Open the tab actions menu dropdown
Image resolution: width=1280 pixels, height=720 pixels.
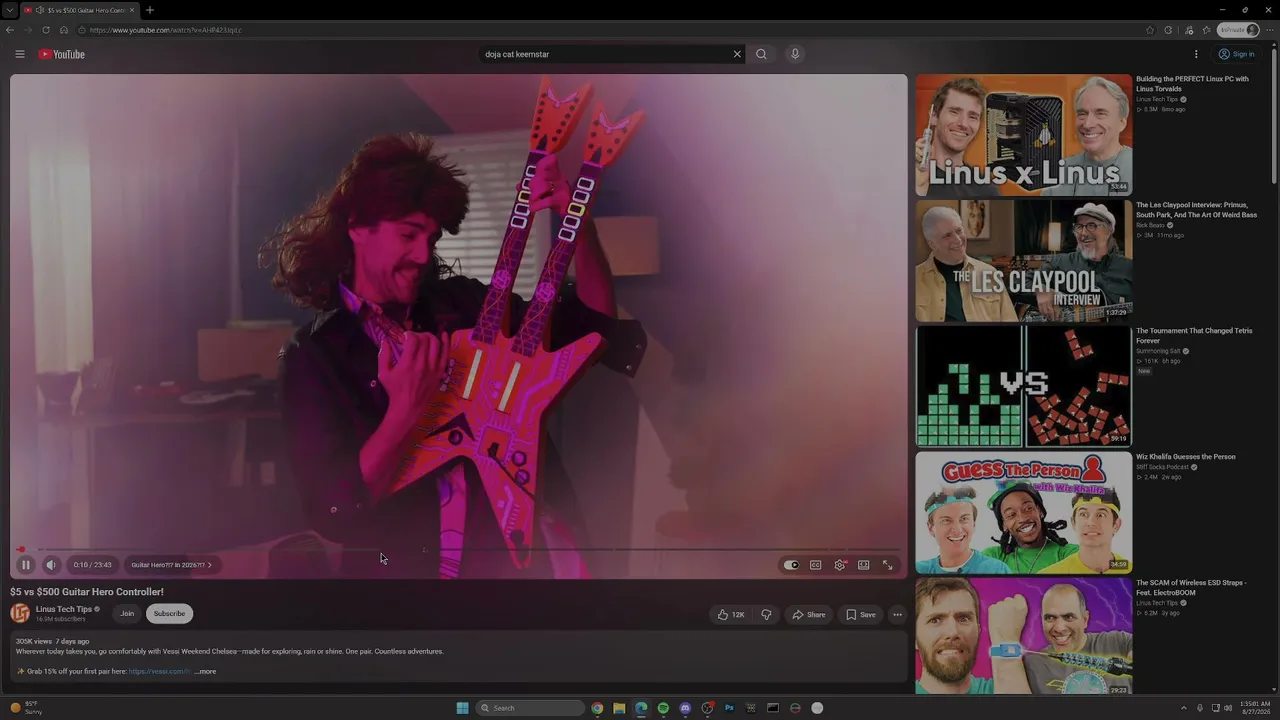(x=9, y=10)
